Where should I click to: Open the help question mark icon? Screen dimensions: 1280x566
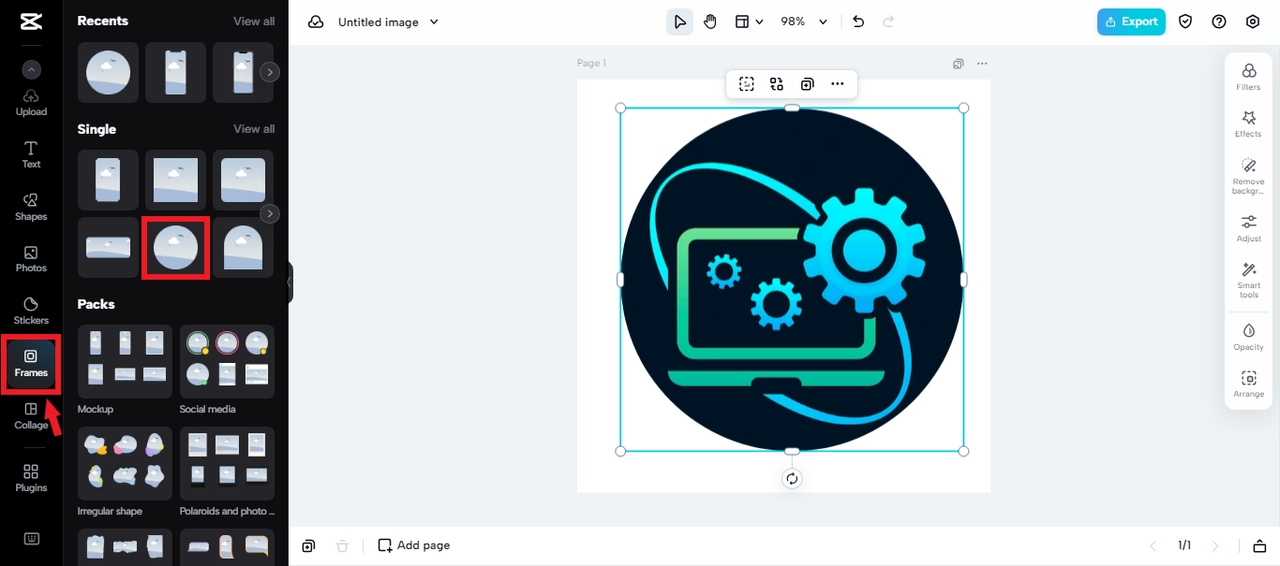pos(1219,22)
